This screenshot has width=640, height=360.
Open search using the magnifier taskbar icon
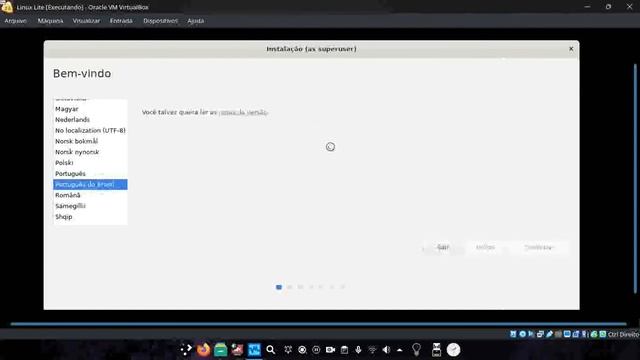[271, 350]
